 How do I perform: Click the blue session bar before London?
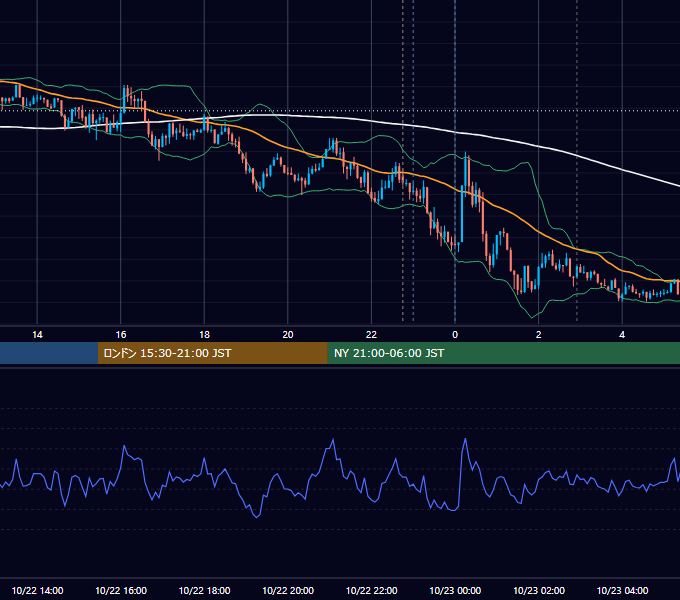(49, 353)
